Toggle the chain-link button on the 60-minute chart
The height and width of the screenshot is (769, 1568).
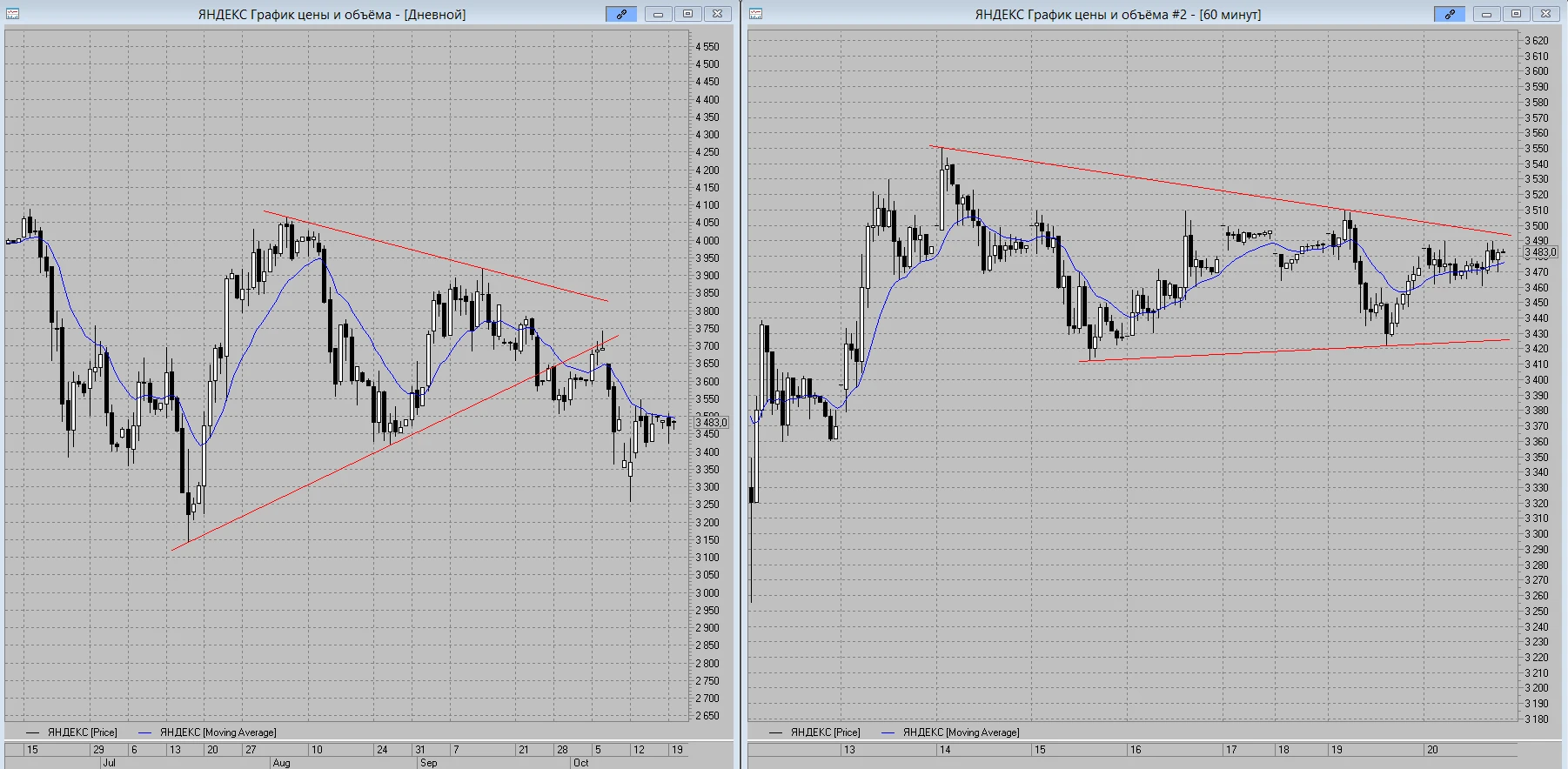click(x=1450, y=14)
